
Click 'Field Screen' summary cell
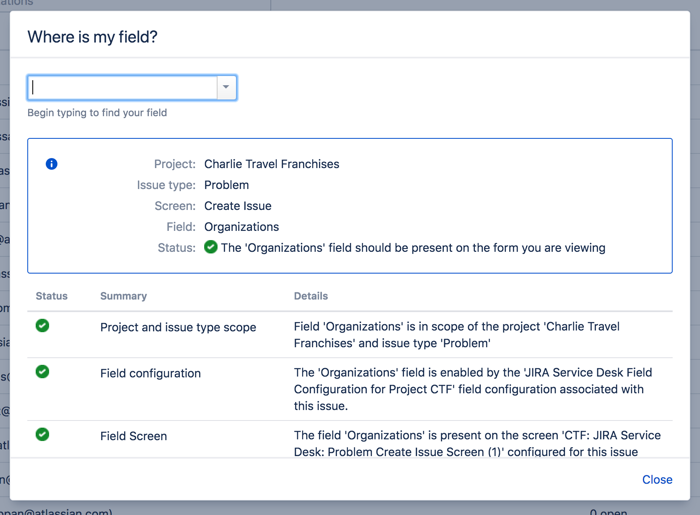133,436
